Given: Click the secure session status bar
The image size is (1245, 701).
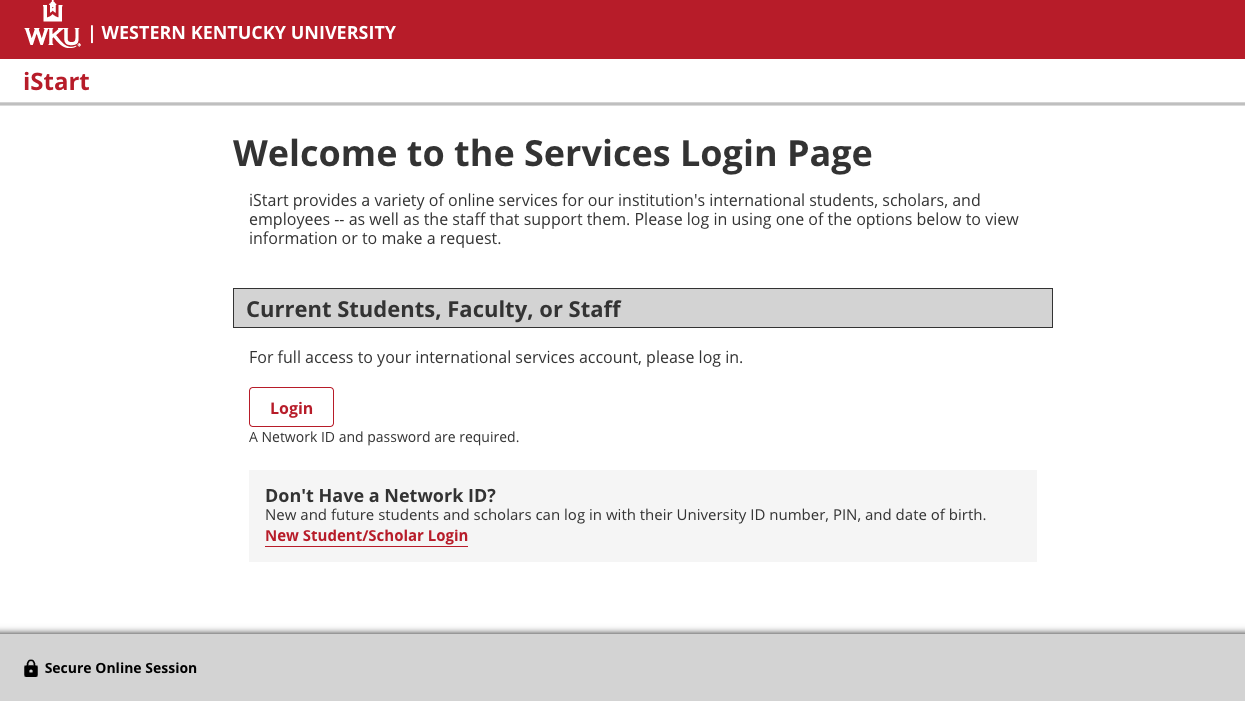Looking at the screenshot, I should 622,667.
